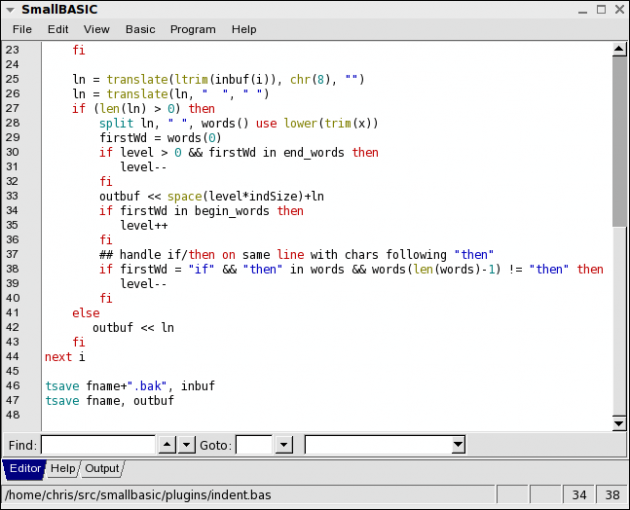
Task: Open the View menu
Action: (96, 29)
